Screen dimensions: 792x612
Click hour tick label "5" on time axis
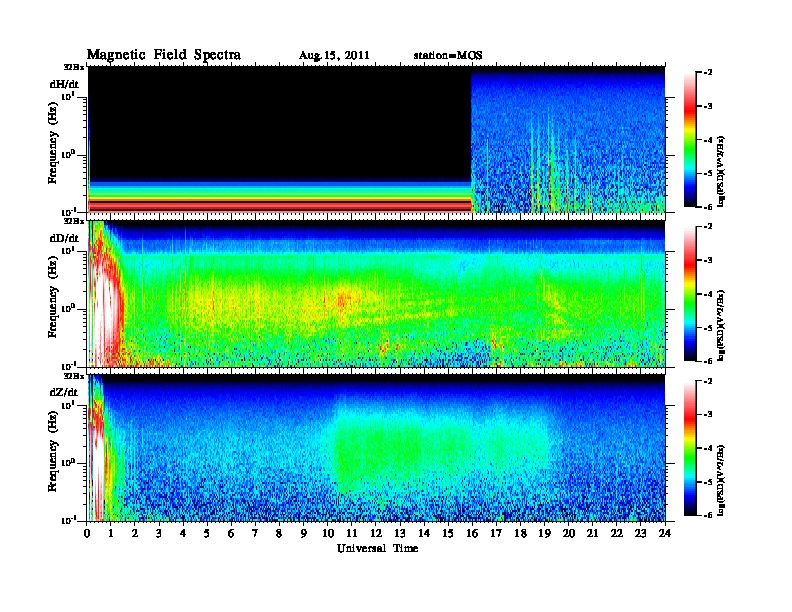point(207,534)
